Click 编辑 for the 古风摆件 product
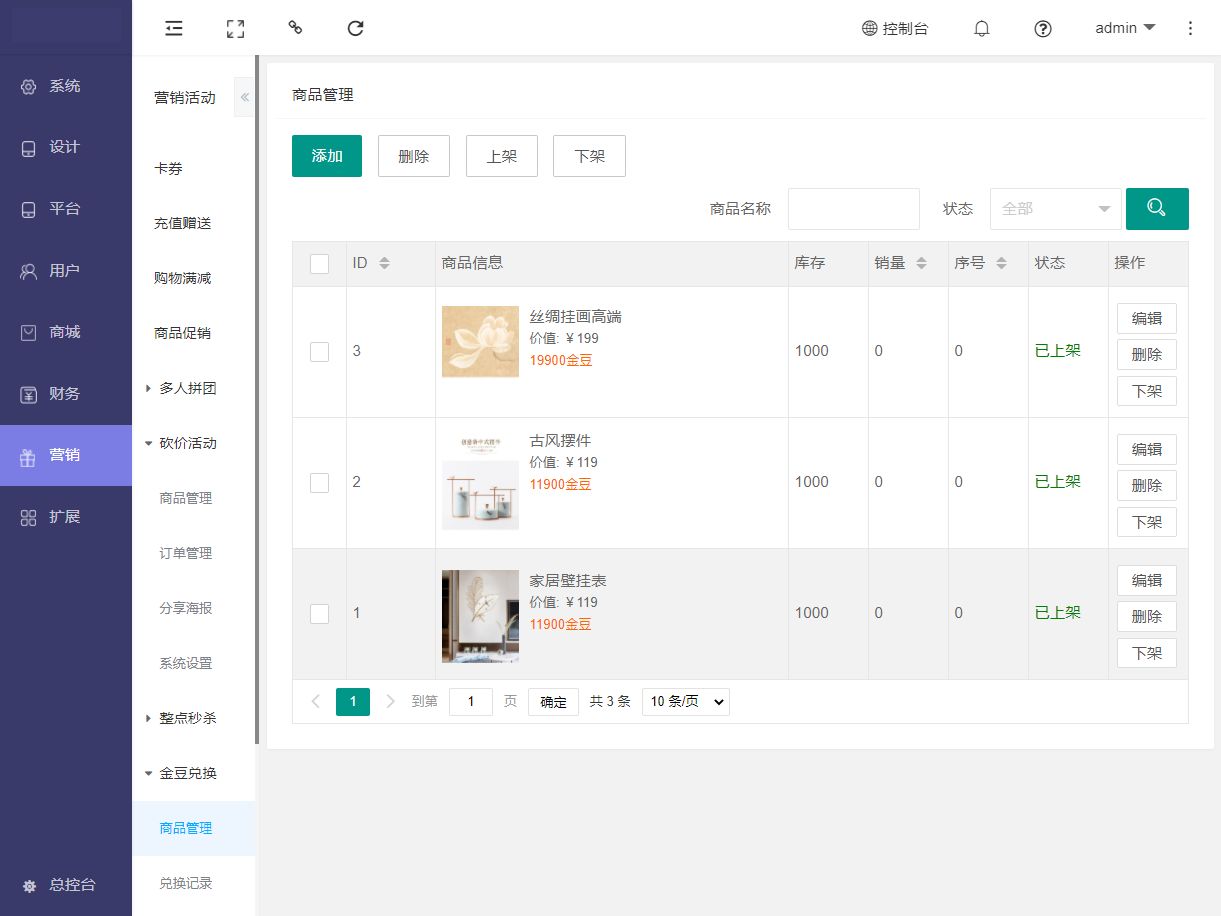The height and width of the screenshot is (916, 1221). (1146, 450)
